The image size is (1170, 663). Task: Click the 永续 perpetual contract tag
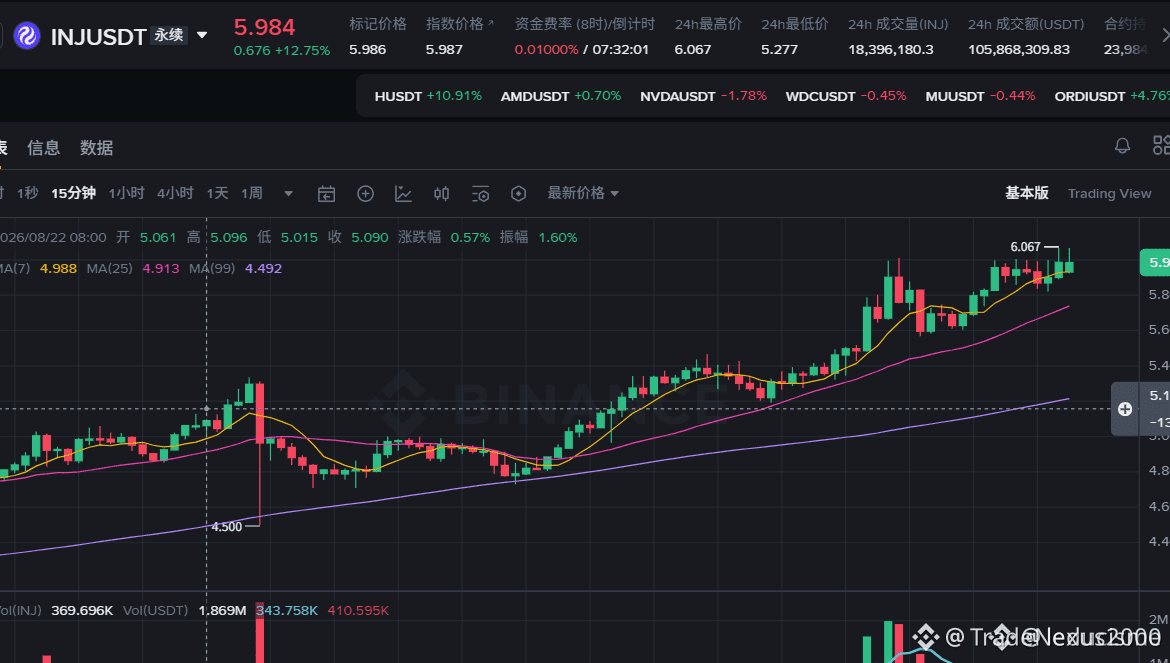pyautogui.click(x=169, y=35)
